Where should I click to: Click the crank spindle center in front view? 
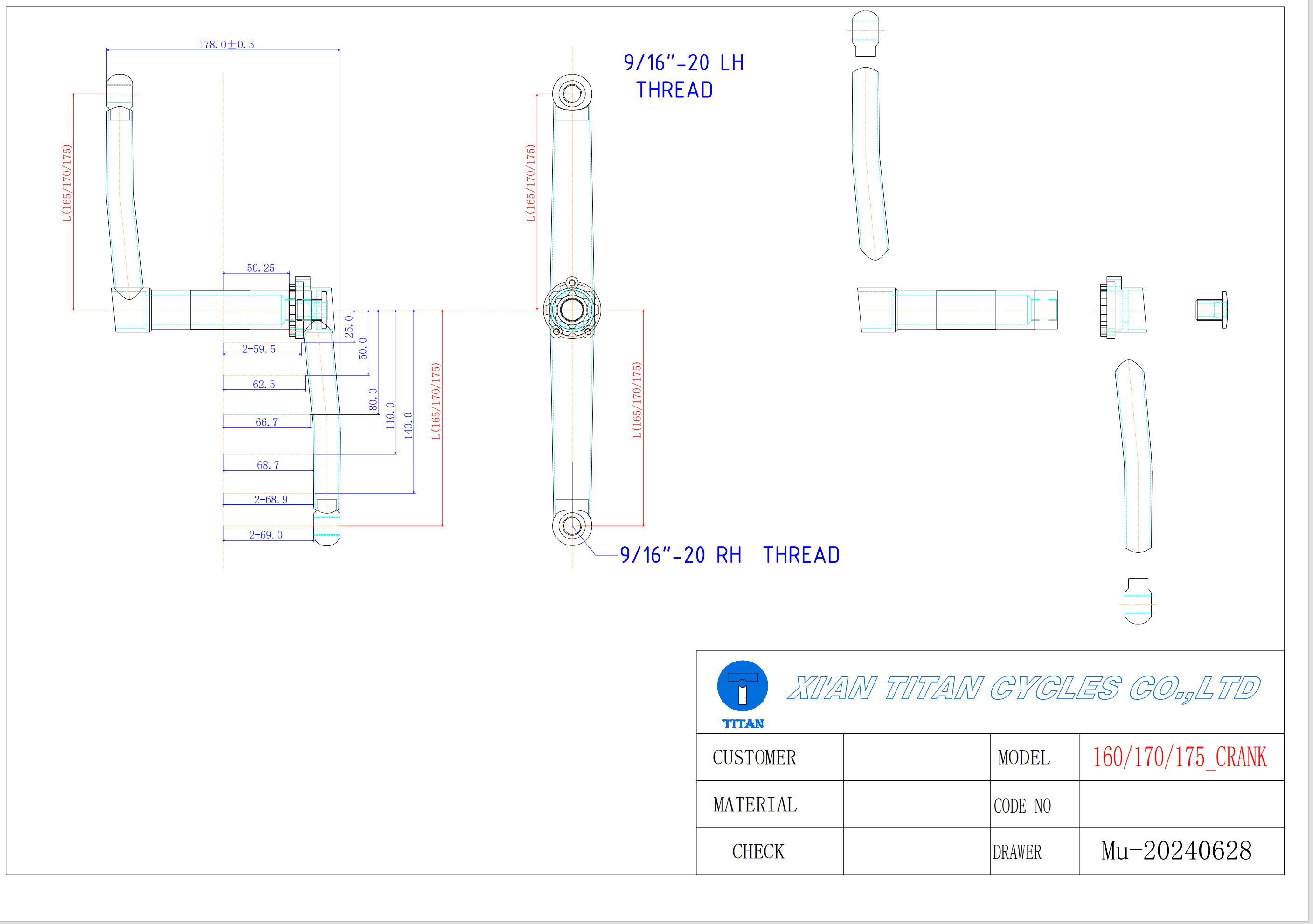pyautogui.click(x=572, y=310)
